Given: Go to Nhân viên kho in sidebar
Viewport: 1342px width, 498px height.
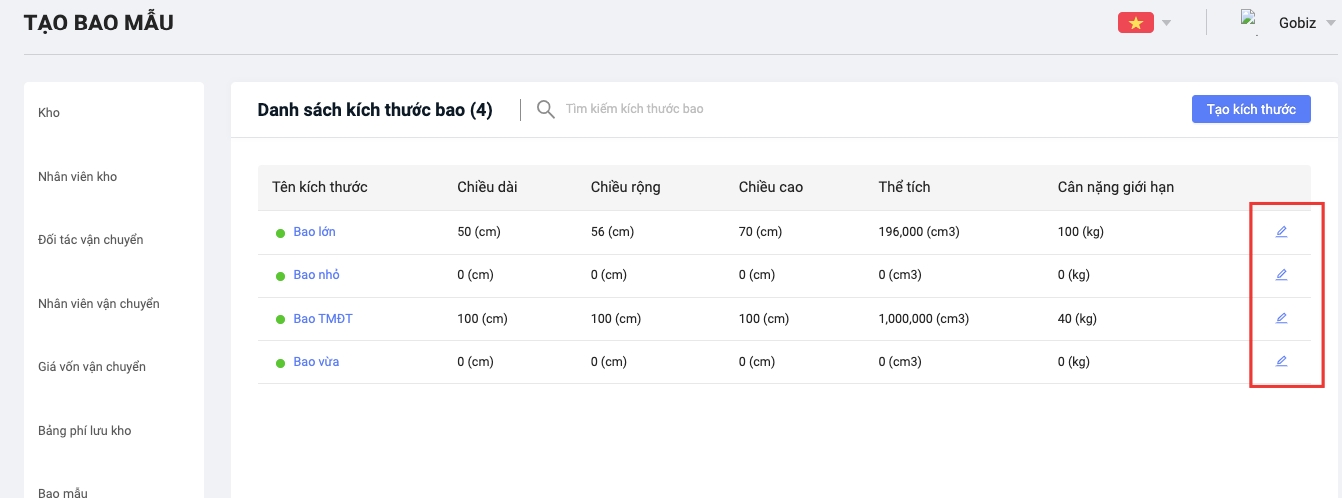Looking at the screenshot, I should tap(77, 177).
